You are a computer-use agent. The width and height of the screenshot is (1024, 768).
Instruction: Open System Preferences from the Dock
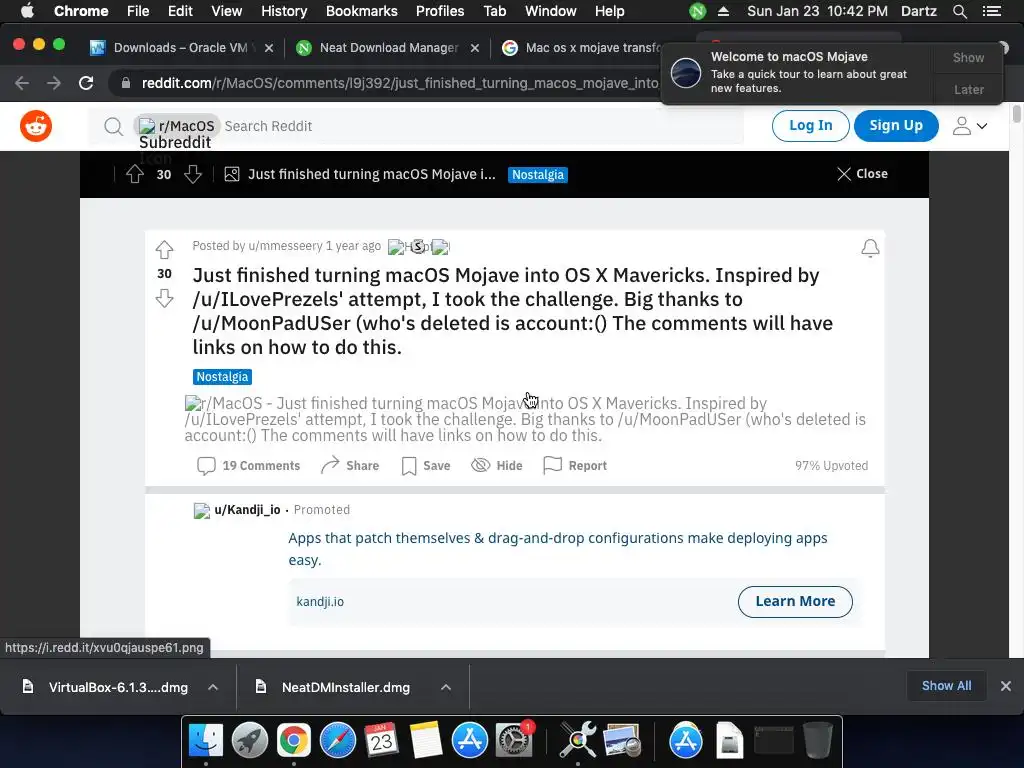pos(514,740)
